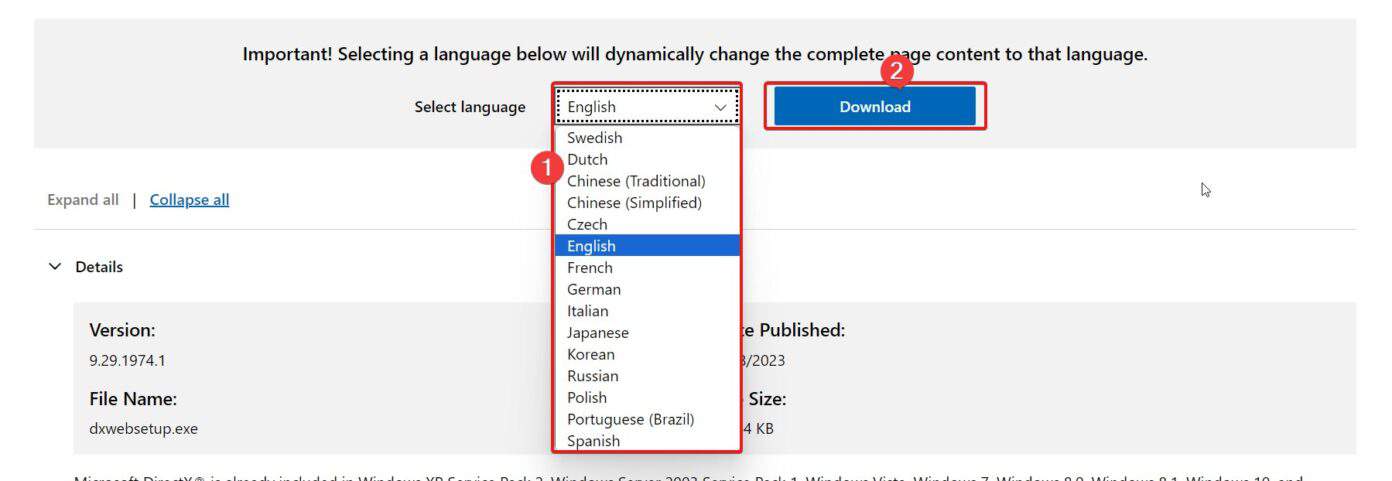Click the blue Download button
Viewport: 1392px width, 481px height.
tap(874, 107)
